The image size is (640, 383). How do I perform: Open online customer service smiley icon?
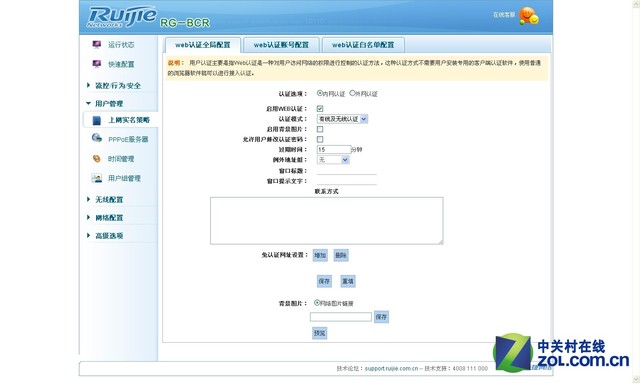pos(529,16)
